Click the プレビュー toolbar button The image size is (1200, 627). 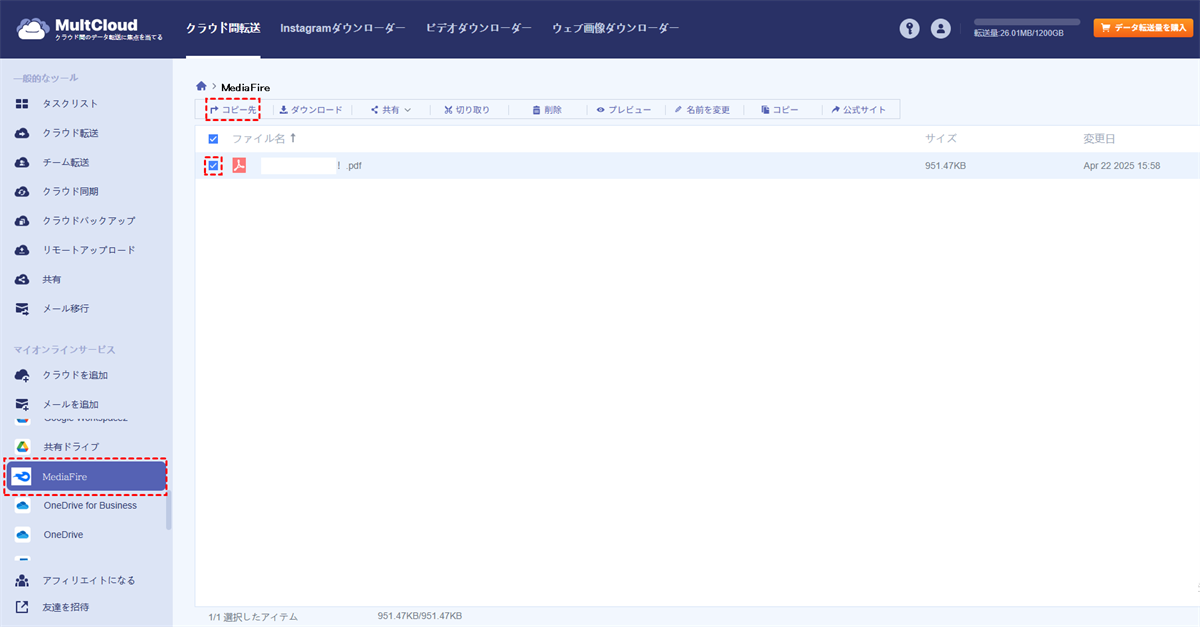coord(624,110)
